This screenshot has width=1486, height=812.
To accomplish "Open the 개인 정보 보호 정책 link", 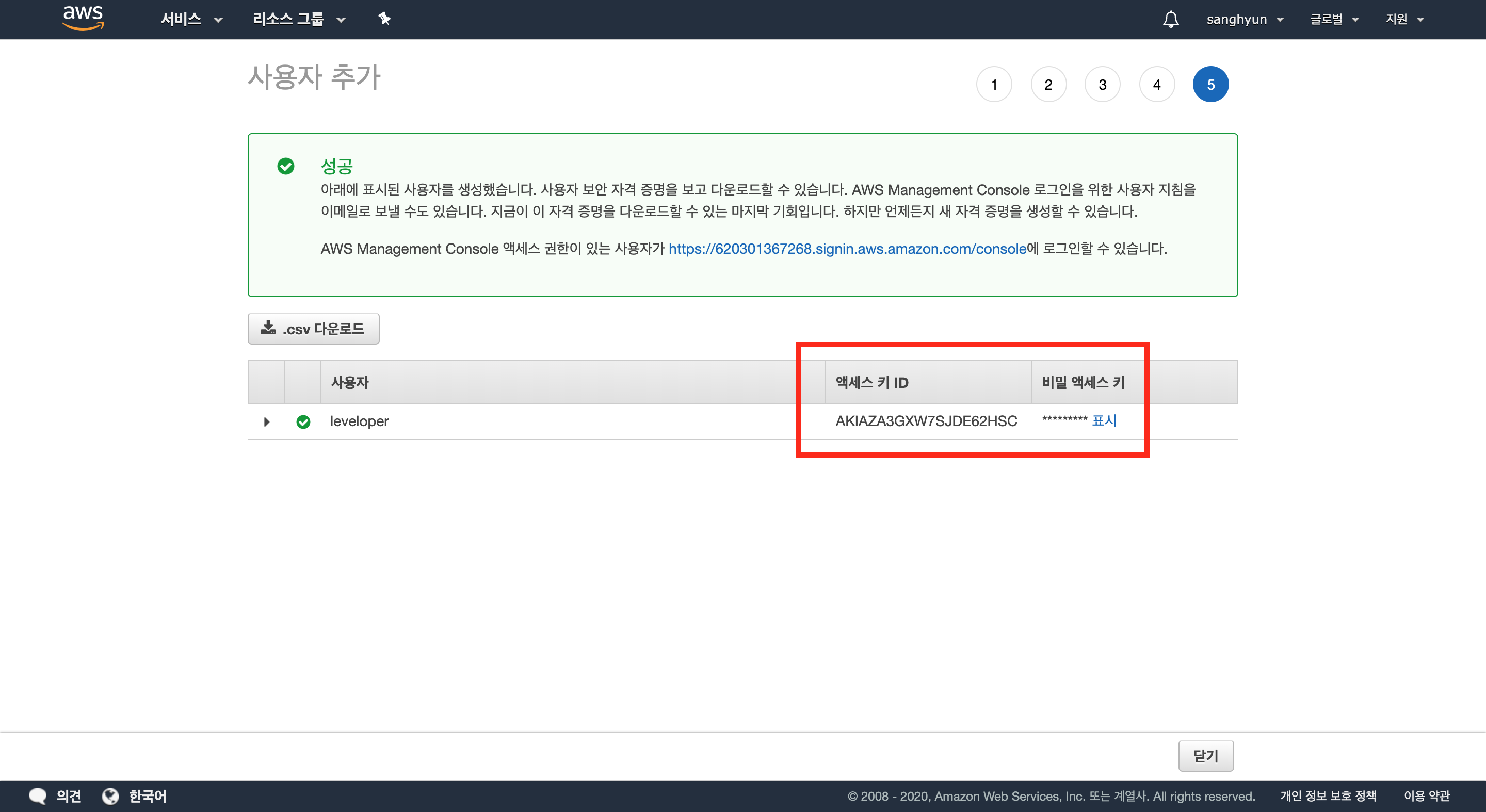I will pos(1328,796).
